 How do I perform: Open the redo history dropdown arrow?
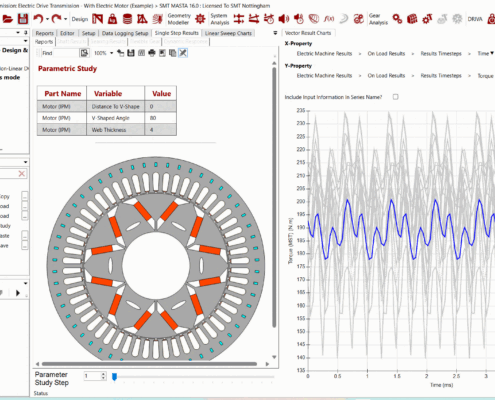pyautogui.click(x=65, y=19)
